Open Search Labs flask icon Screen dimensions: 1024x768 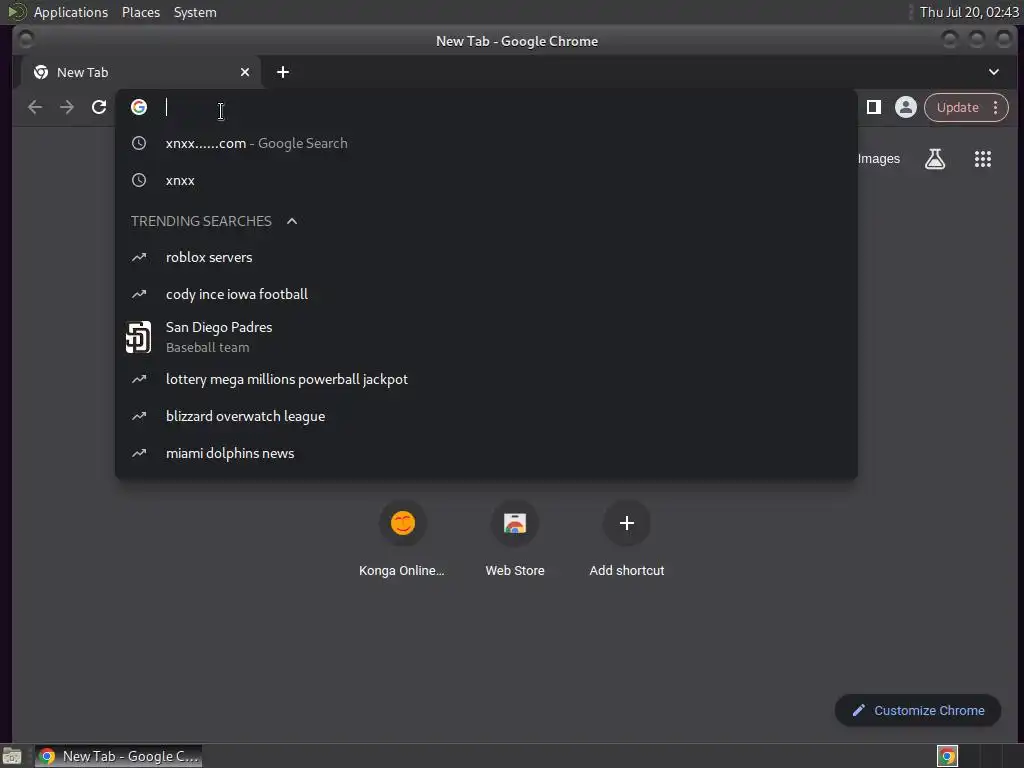coord(935,159)
